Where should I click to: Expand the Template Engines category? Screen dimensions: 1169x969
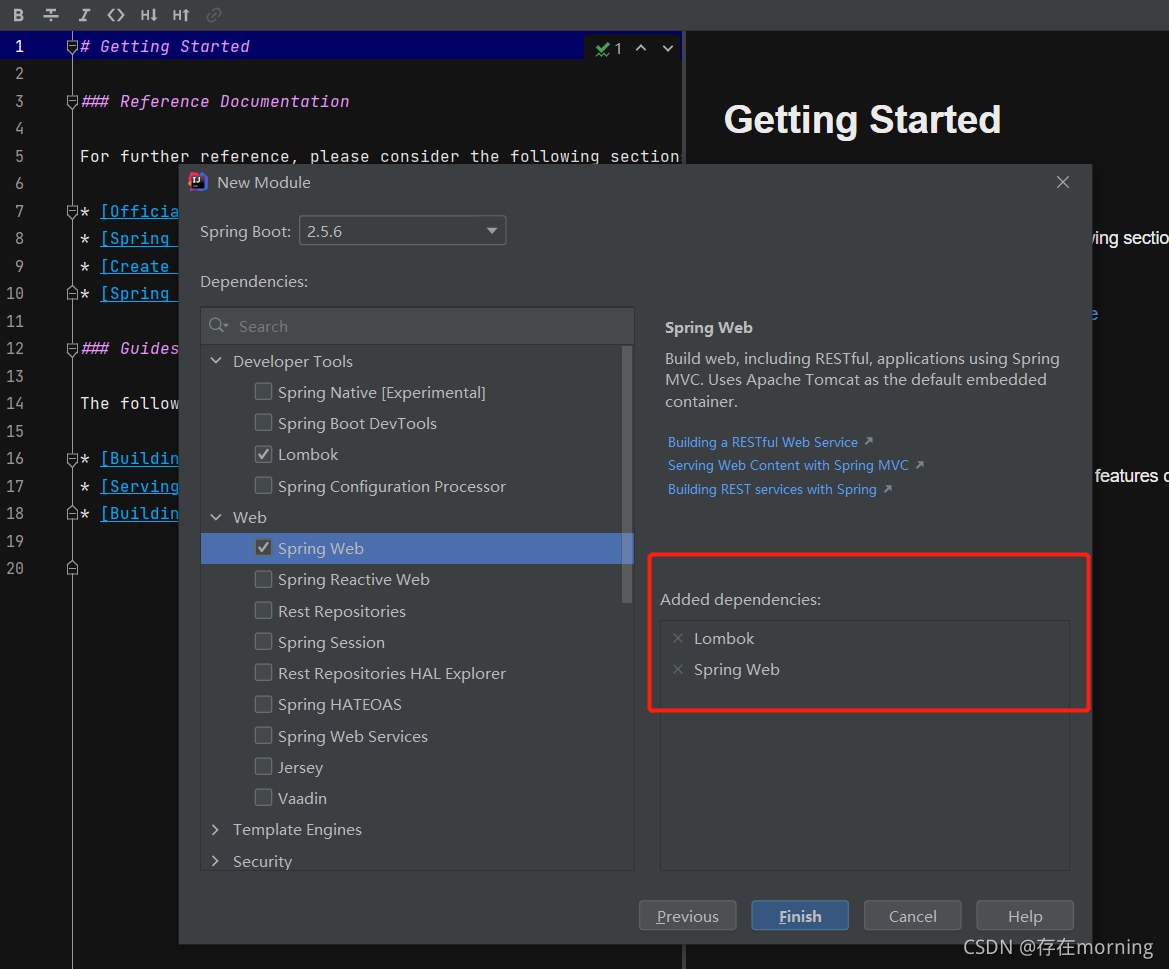point(216,830)
